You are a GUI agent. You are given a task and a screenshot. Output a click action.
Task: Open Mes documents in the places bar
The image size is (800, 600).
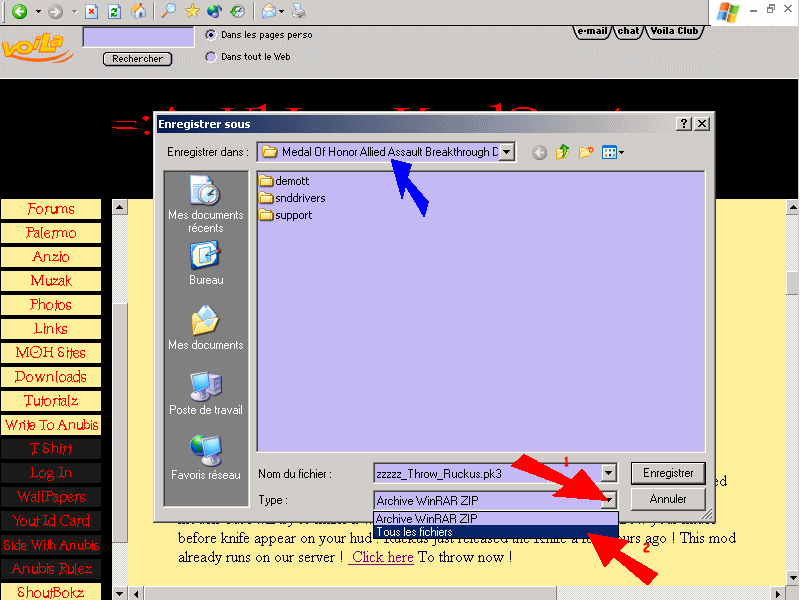pyautogui.click(x=206, y=328)
